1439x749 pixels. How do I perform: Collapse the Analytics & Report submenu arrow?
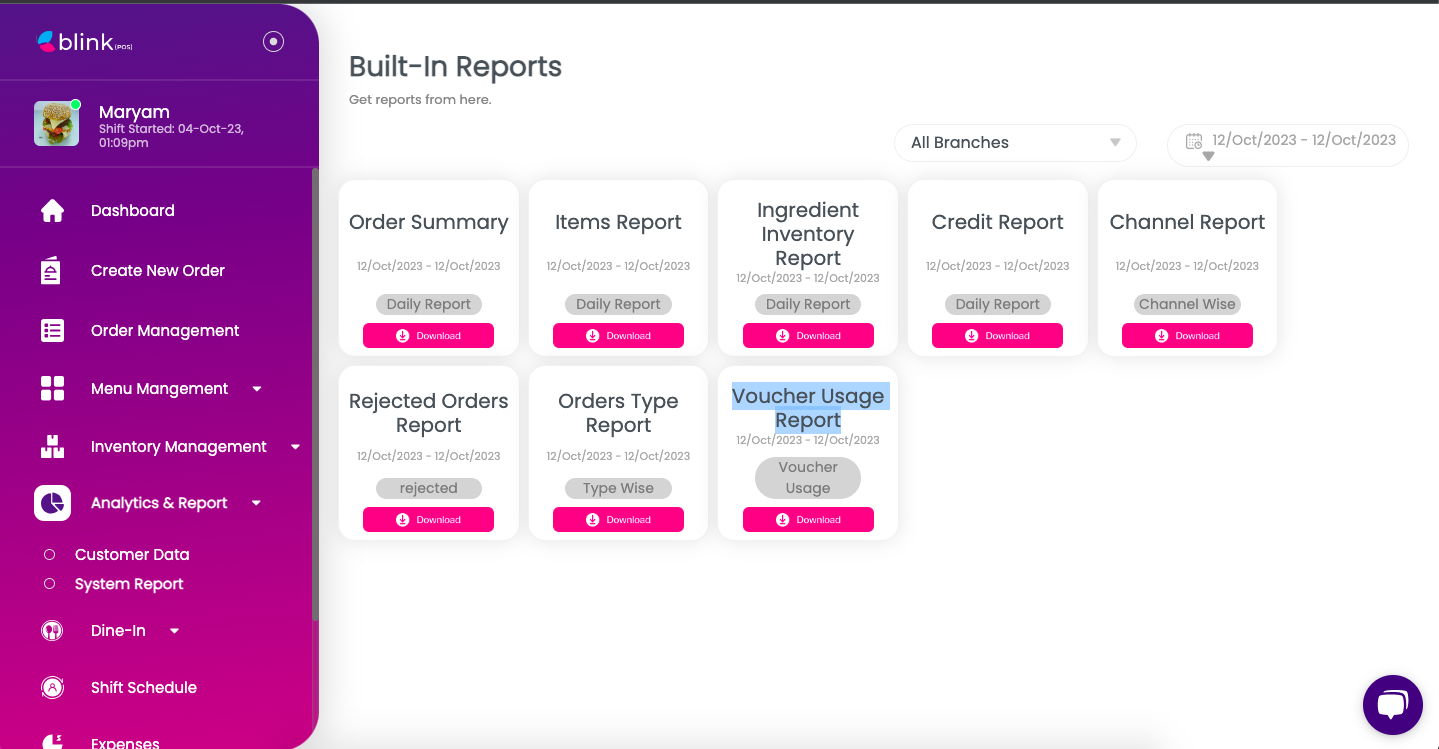pos(257,503)
